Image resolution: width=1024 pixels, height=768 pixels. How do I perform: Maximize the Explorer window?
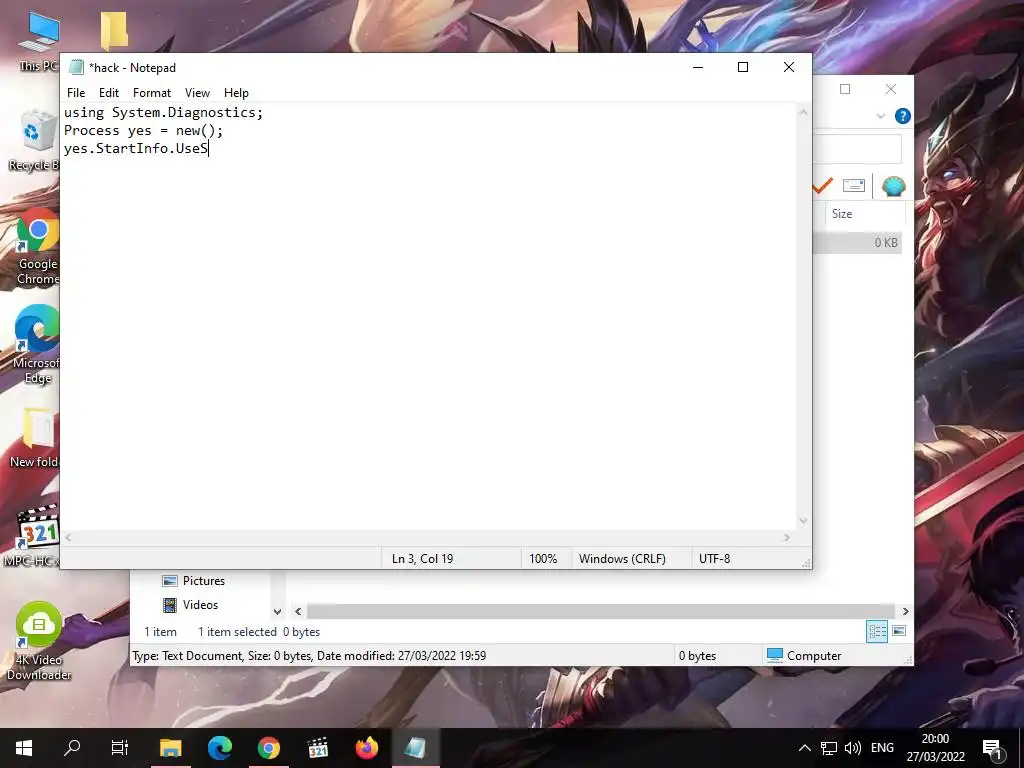(x=845, y=89)
